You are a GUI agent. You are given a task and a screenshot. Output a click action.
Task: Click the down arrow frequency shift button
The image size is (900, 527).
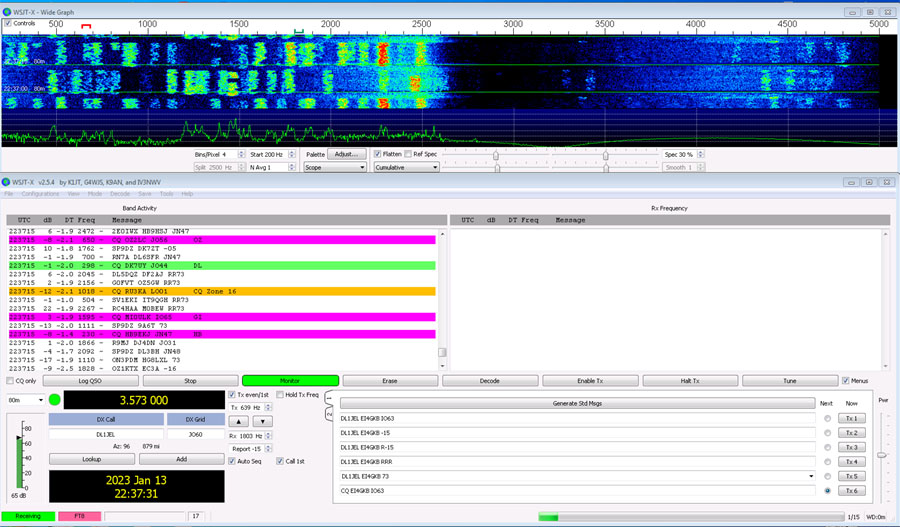262,421
